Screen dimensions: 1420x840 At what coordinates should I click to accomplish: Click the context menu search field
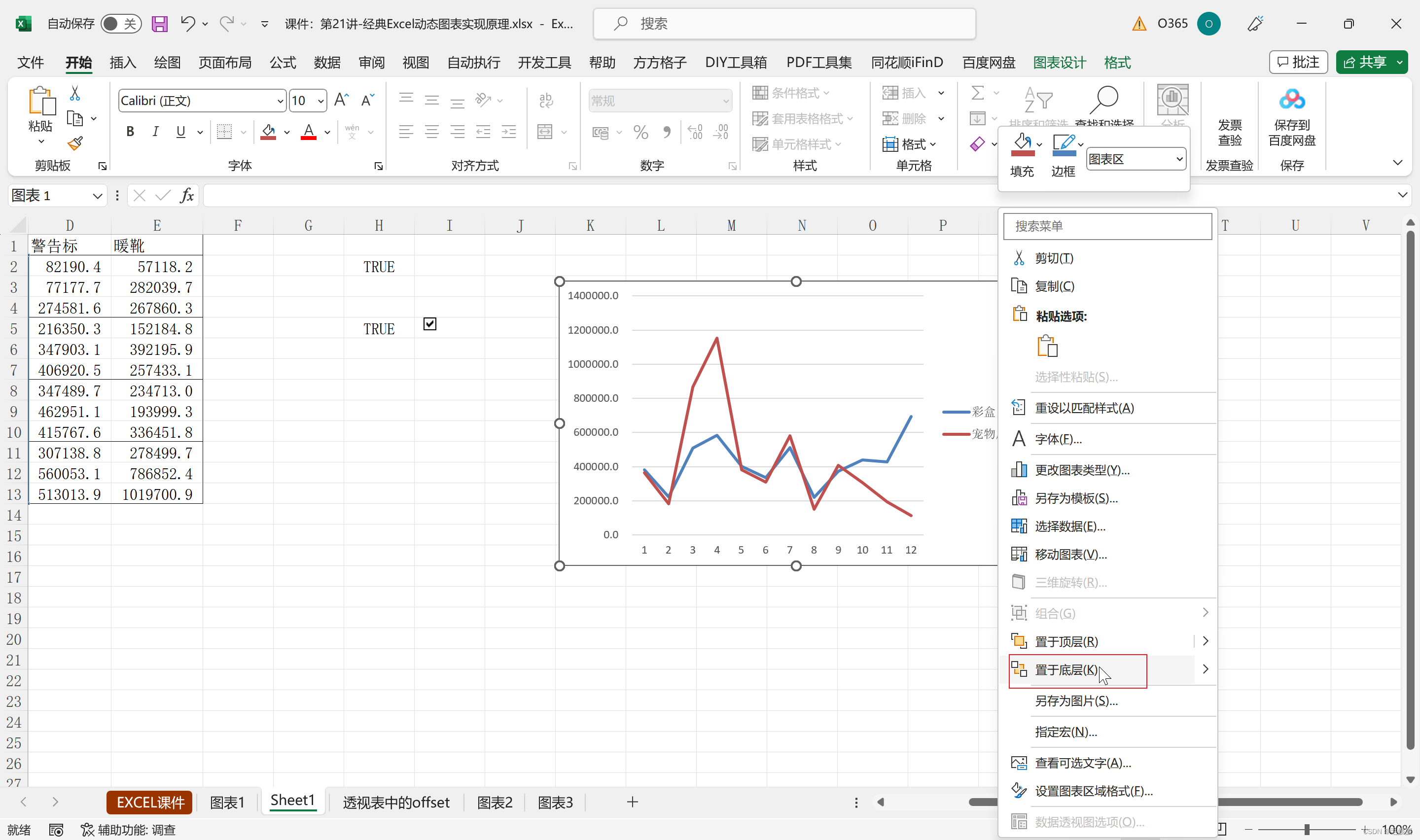point(1107,226)
